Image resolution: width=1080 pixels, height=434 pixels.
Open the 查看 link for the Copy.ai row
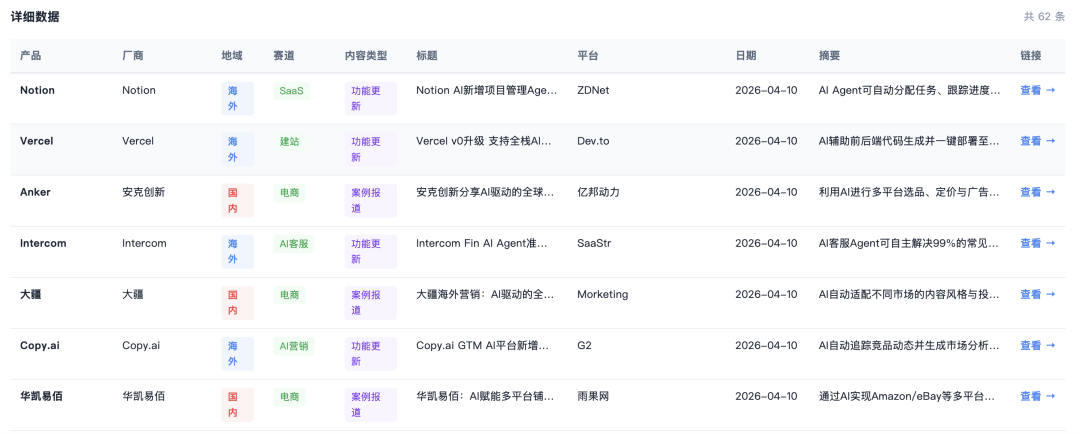(1037, 345)
